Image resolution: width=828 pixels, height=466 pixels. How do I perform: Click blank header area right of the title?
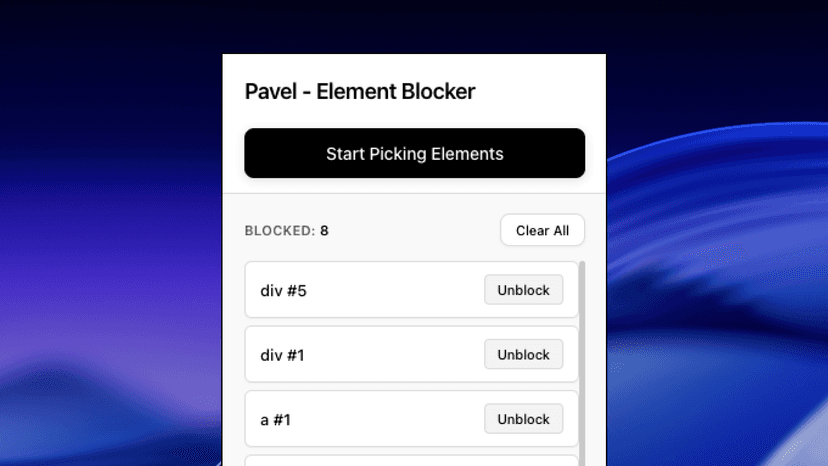coord(540,92)
